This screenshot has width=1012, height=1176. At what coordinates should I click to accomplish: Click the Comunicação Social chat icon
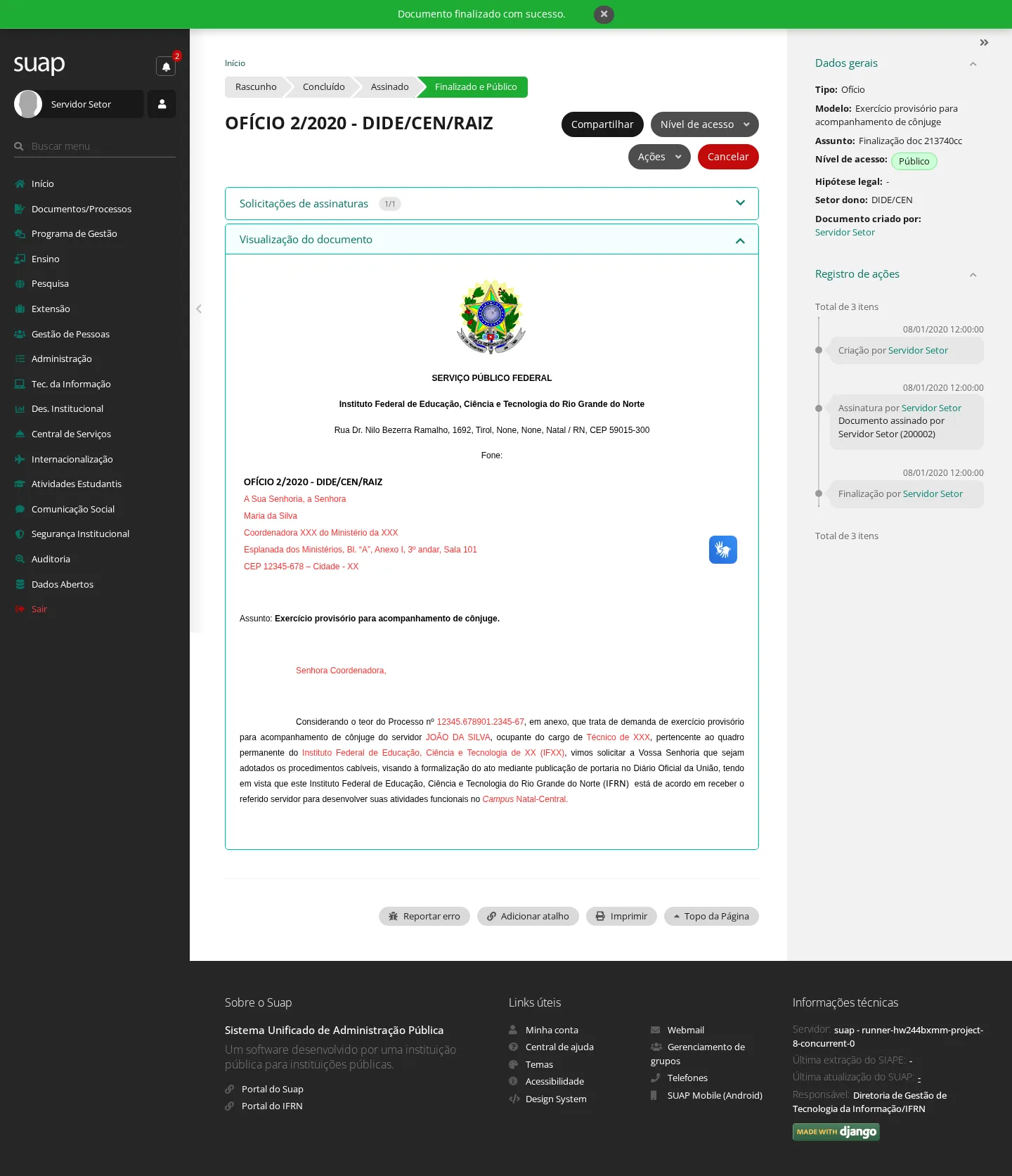click(20, 509)
